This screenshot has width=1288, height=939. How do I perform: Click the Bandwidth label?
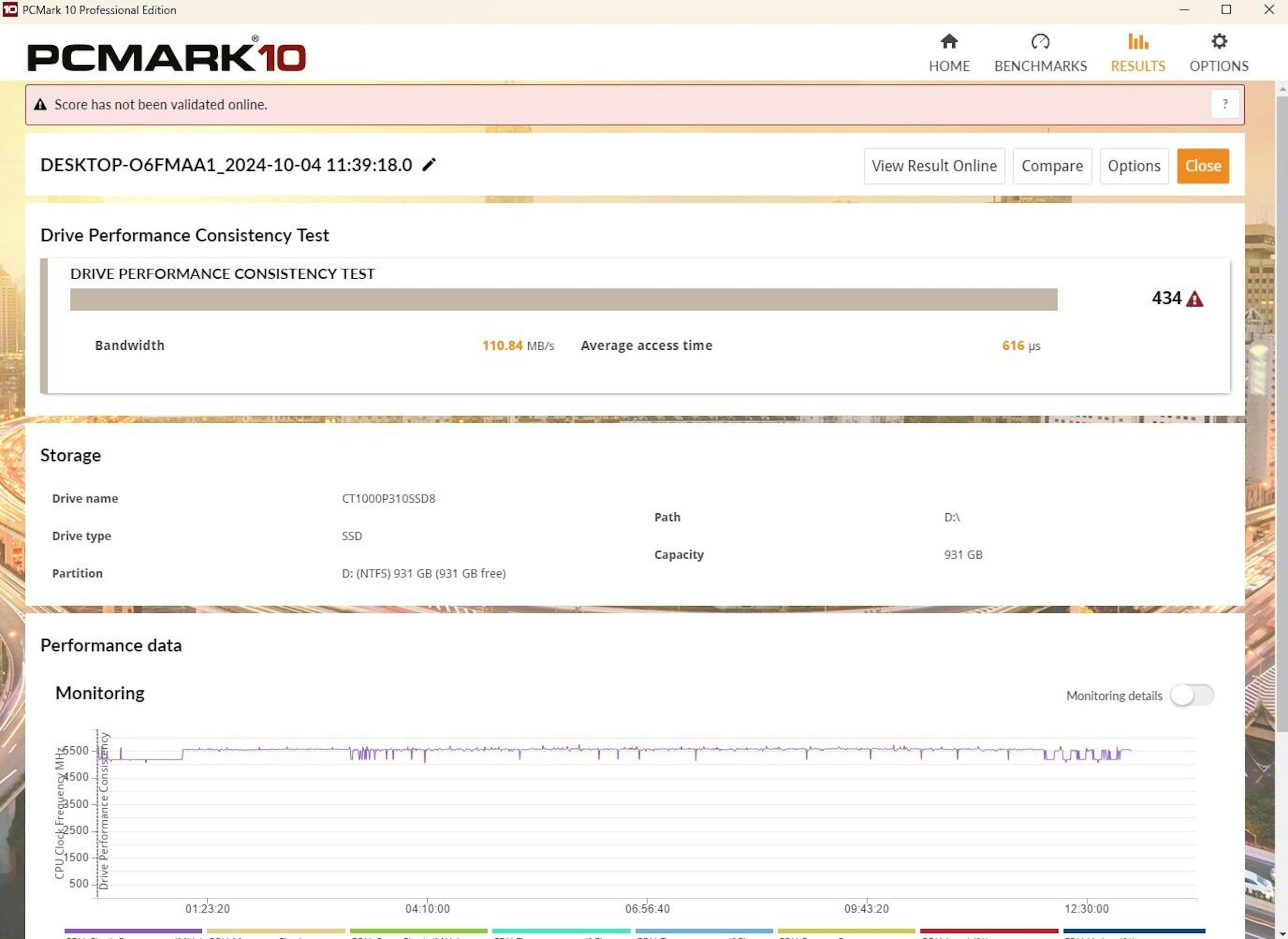129,346
